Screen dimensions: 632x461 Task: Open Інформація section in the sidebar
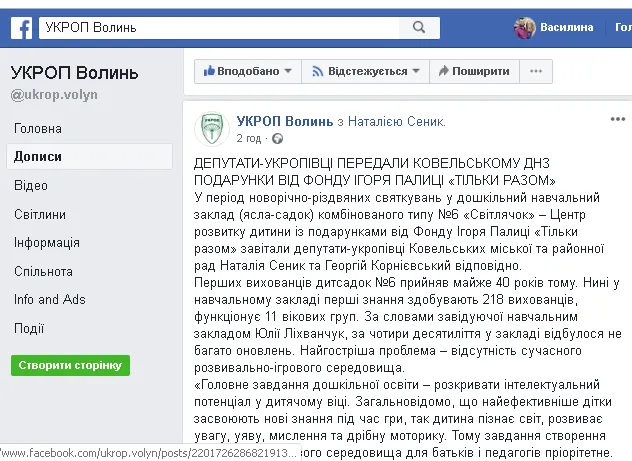pyautogui.click(x=47, y=243)
